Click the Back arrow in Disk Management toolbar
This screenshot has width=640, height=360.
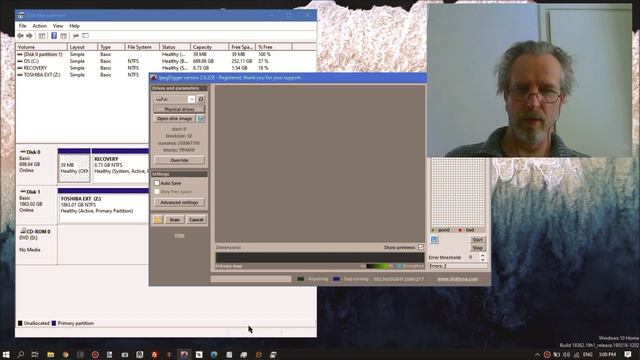[20, 36]
